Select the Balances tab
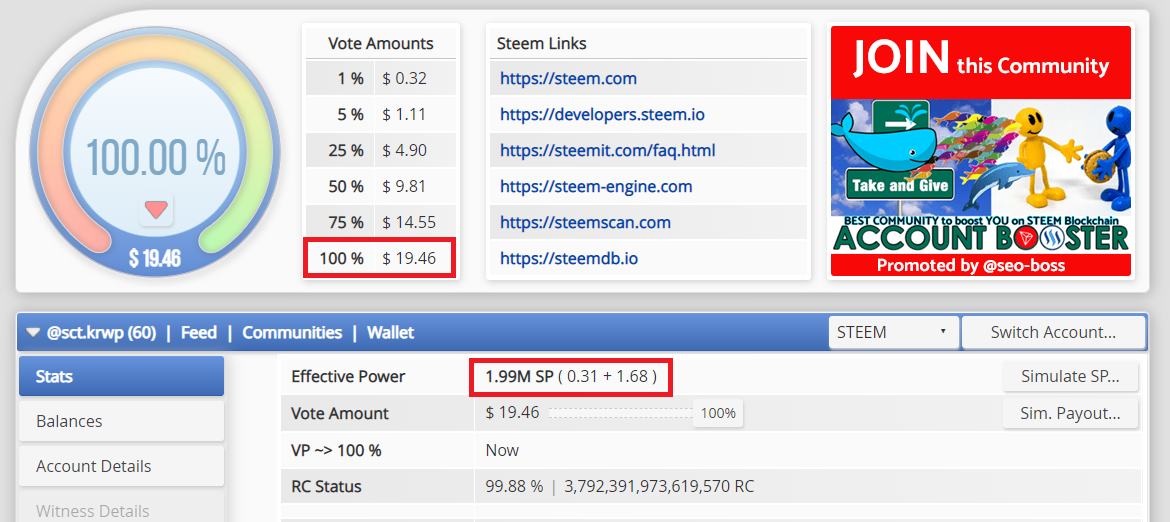The width and height of the screenshot is (1170, 522). click(121, 421)
